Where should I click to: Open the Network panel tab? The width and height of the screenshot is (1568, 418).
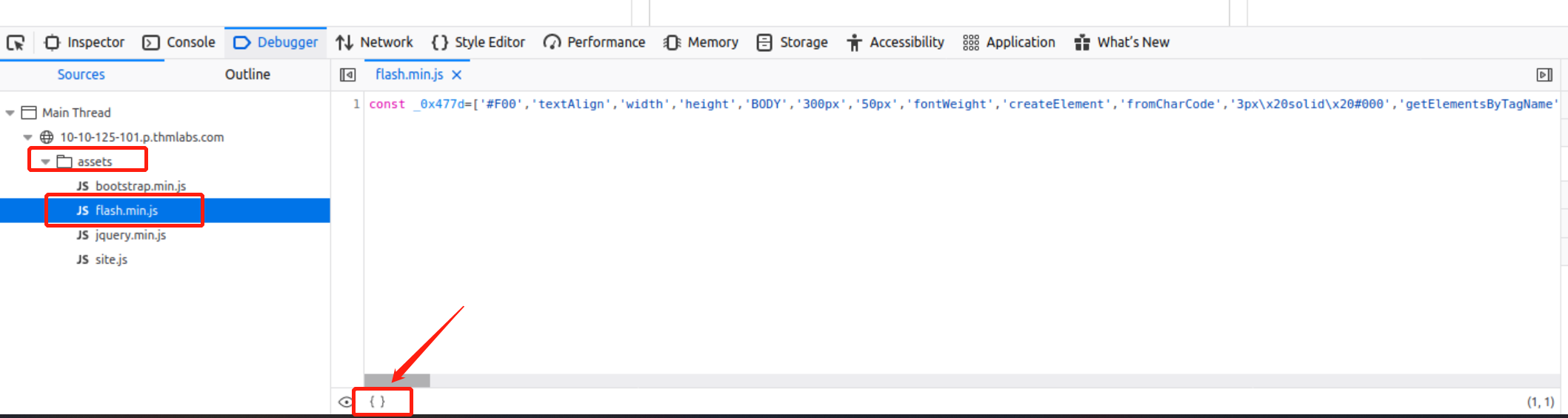(x=375, y=43)
